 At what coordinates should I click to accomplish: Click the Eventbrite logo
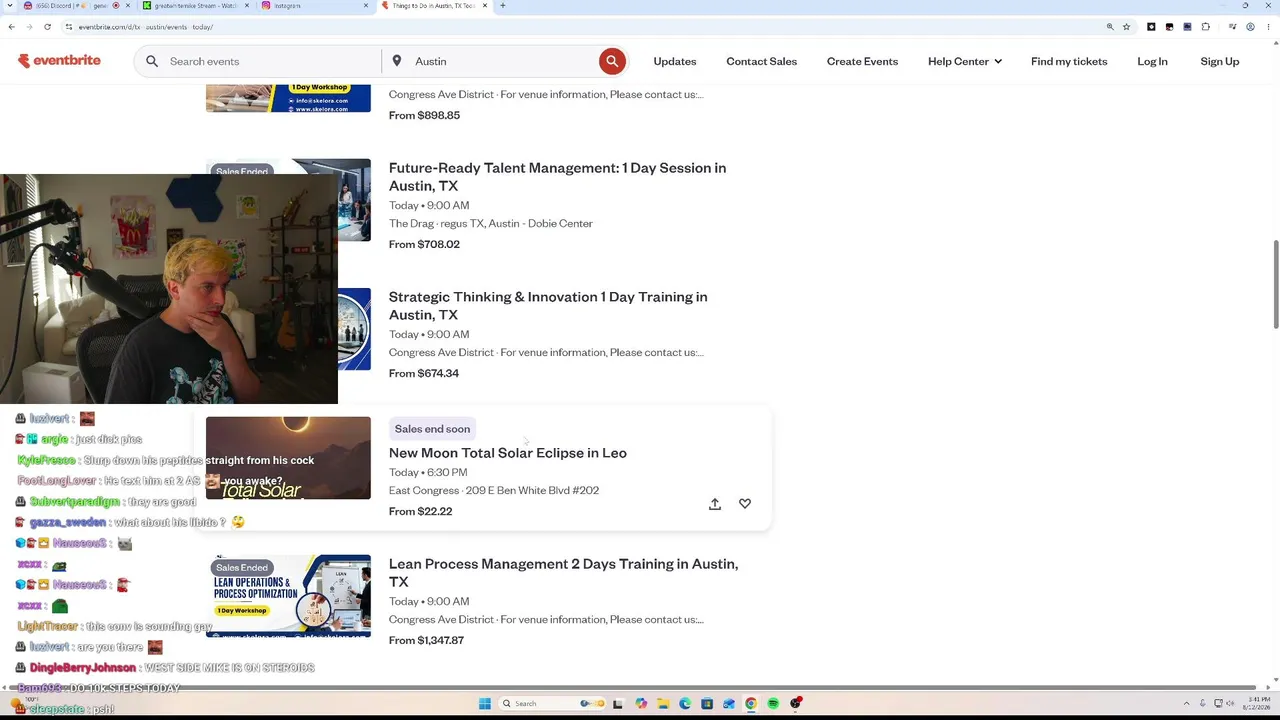point(59,61)
